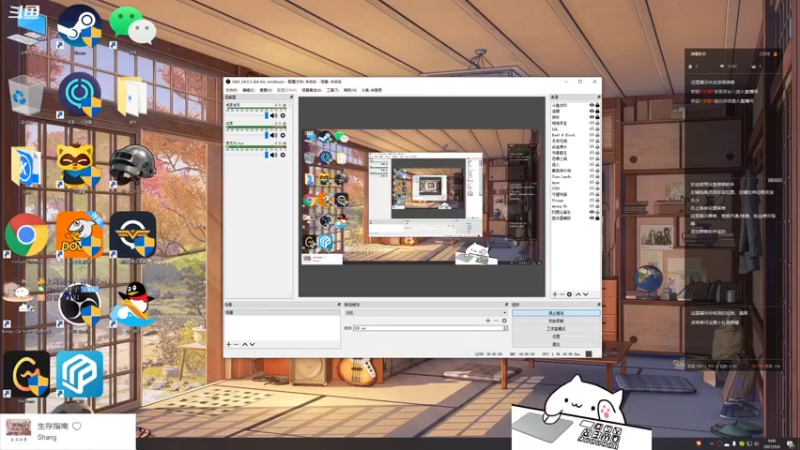Add a new scene with plus icon

tap(229, 344)
